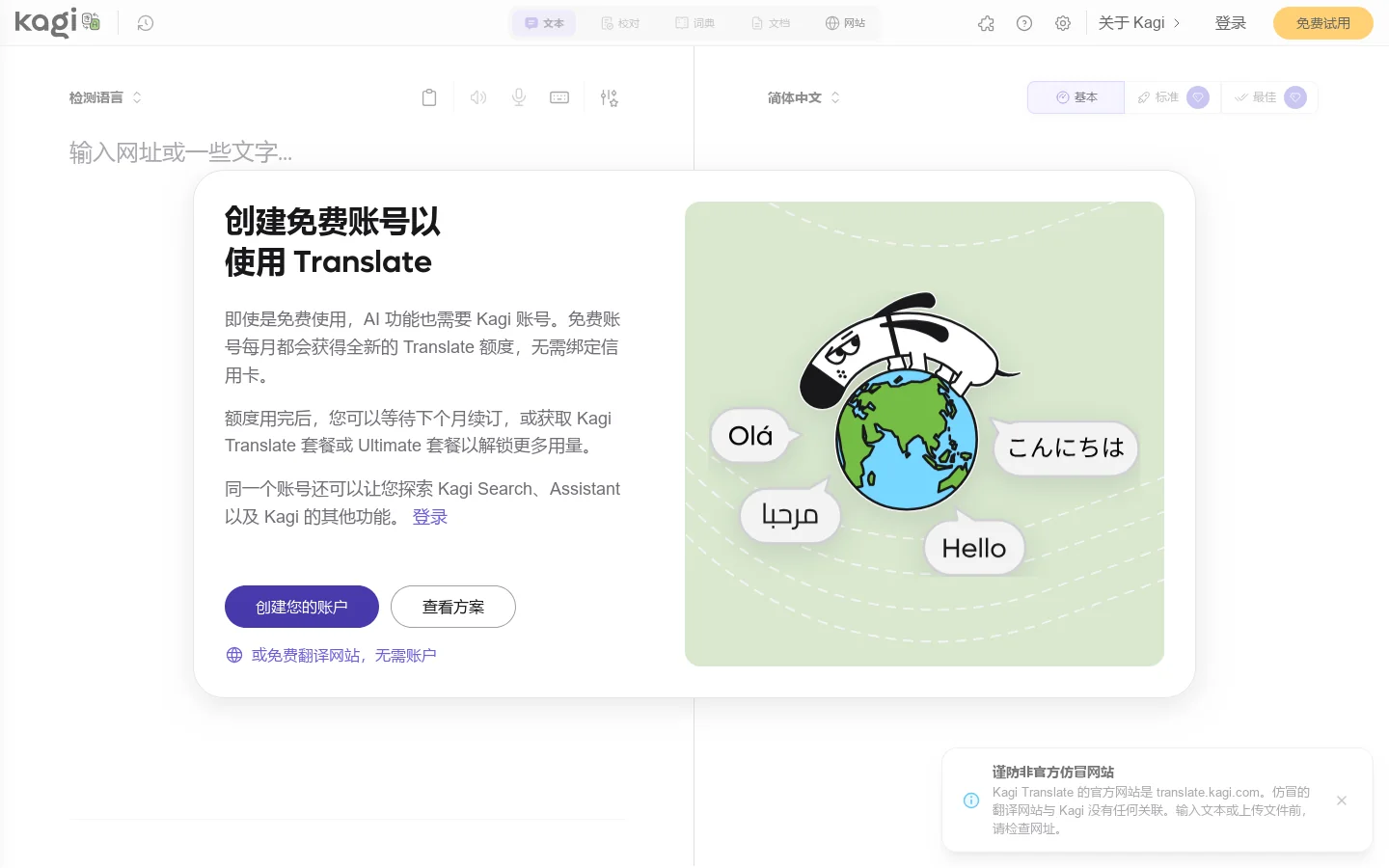Click the puzzle-piece extensions icon

986,23
